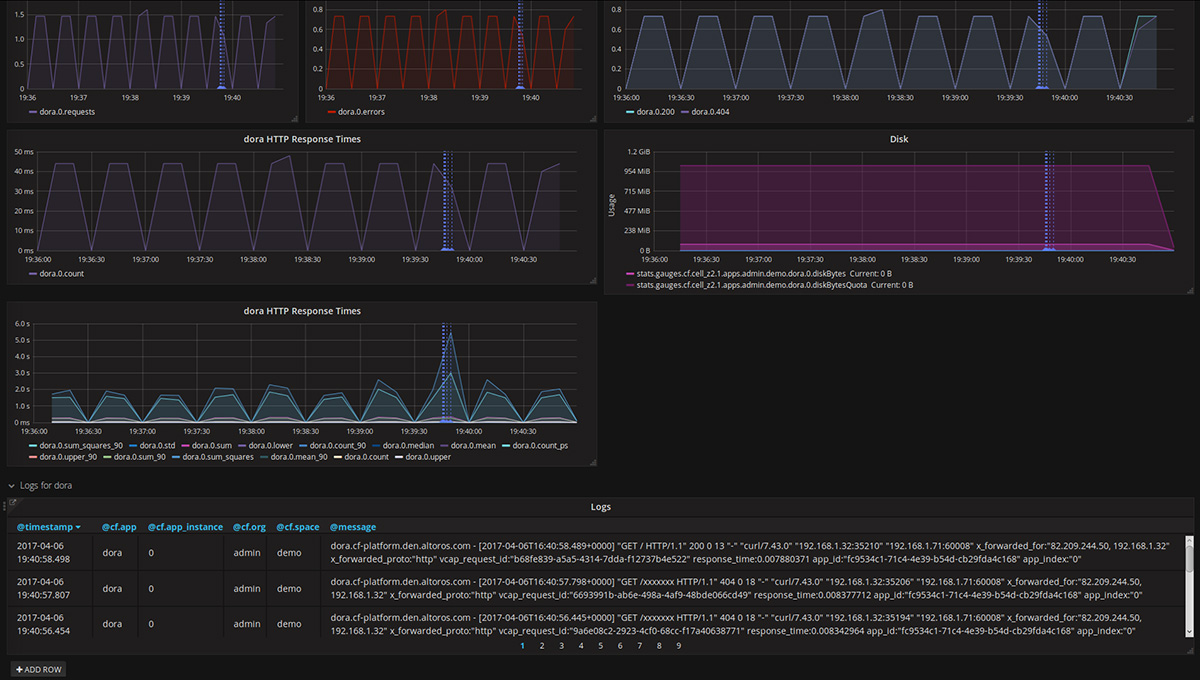Go to logs page 4
The height and width of the screenshot is (680, 1200).
581,646
